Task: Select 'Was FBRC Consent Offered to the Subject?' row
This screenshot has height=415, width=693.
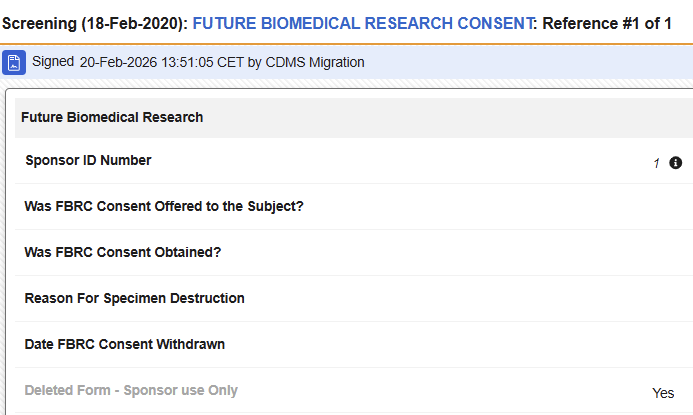Action: pyautogui.click(x=354, y=206)
